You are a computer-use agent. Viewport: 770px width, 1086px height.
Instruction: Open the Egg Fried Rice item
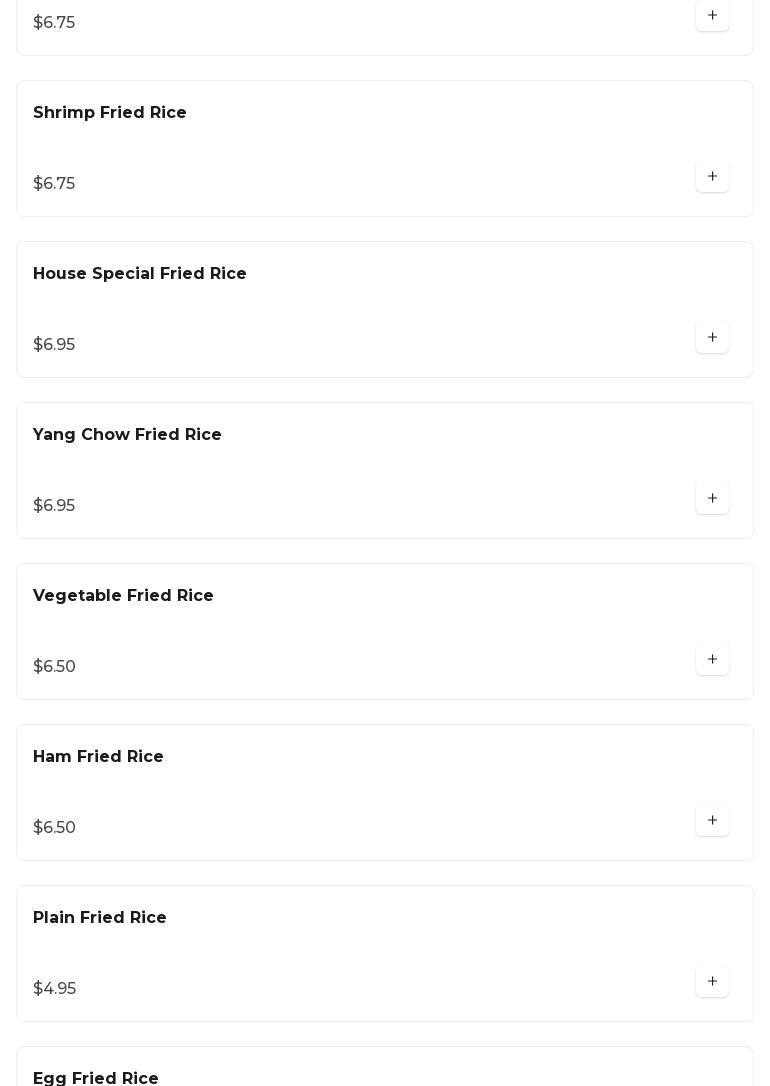pos(96,1078)
